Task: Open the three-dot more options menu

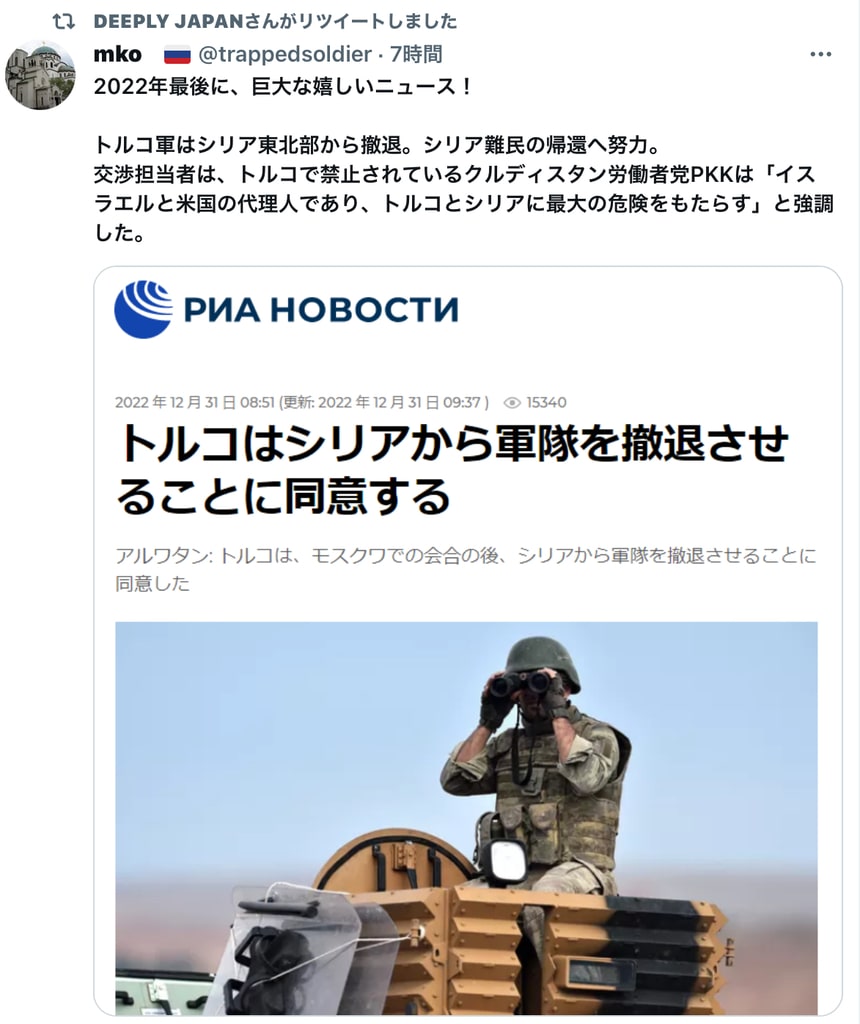Action: click(x=820, y=54)
